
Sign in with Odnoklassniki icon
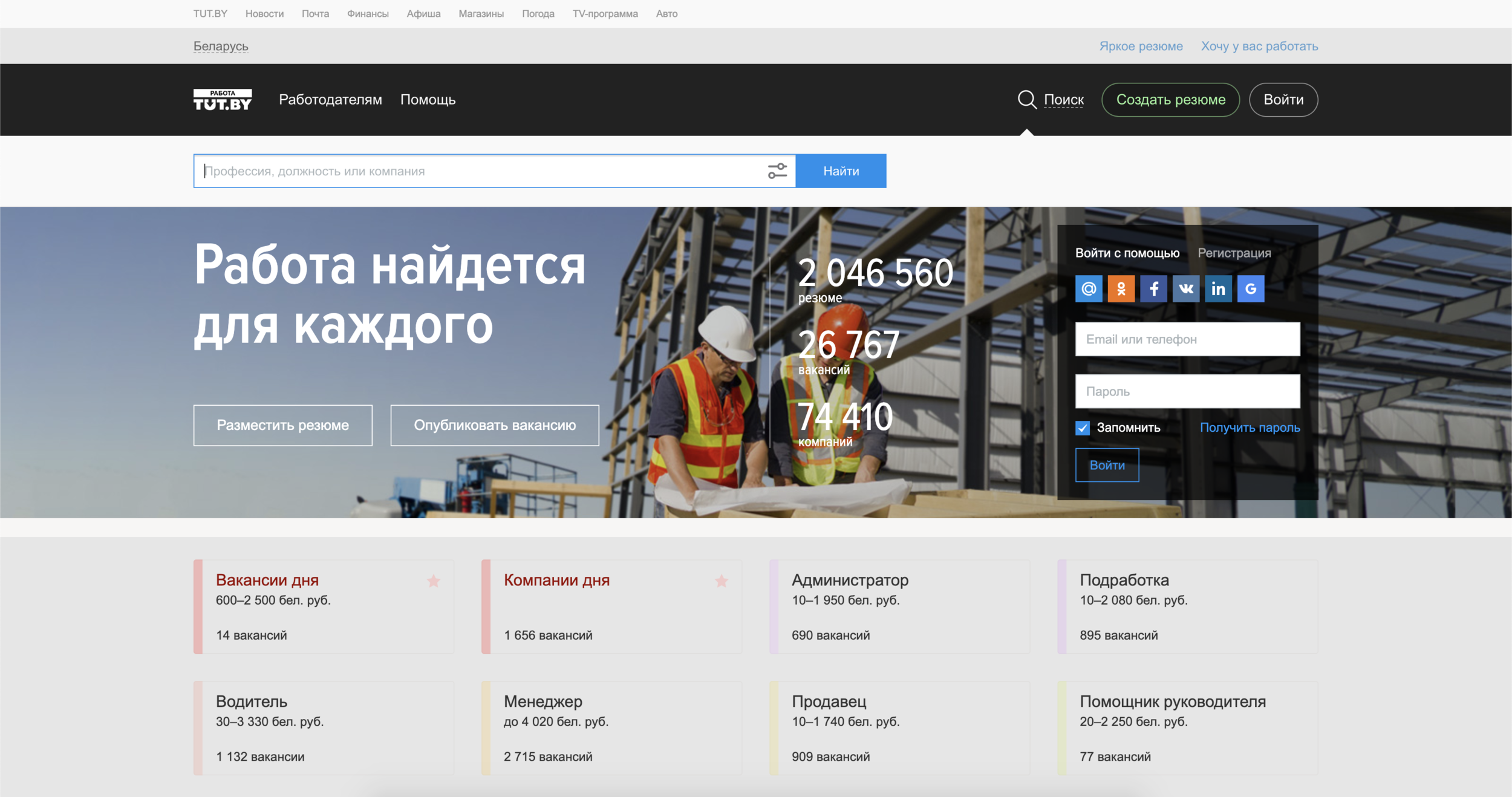(x=1121, y=289)
